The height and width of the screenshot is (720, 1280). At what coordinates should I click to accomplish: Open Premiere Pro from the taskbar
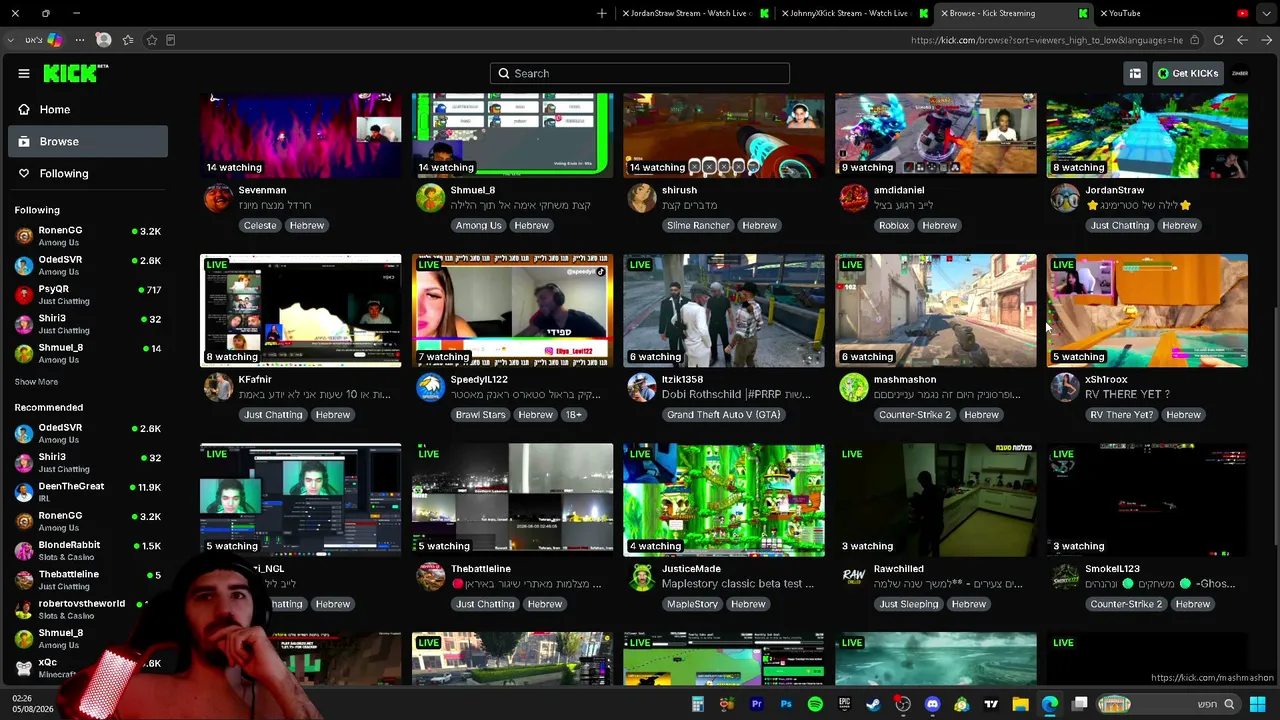point(756,705)
